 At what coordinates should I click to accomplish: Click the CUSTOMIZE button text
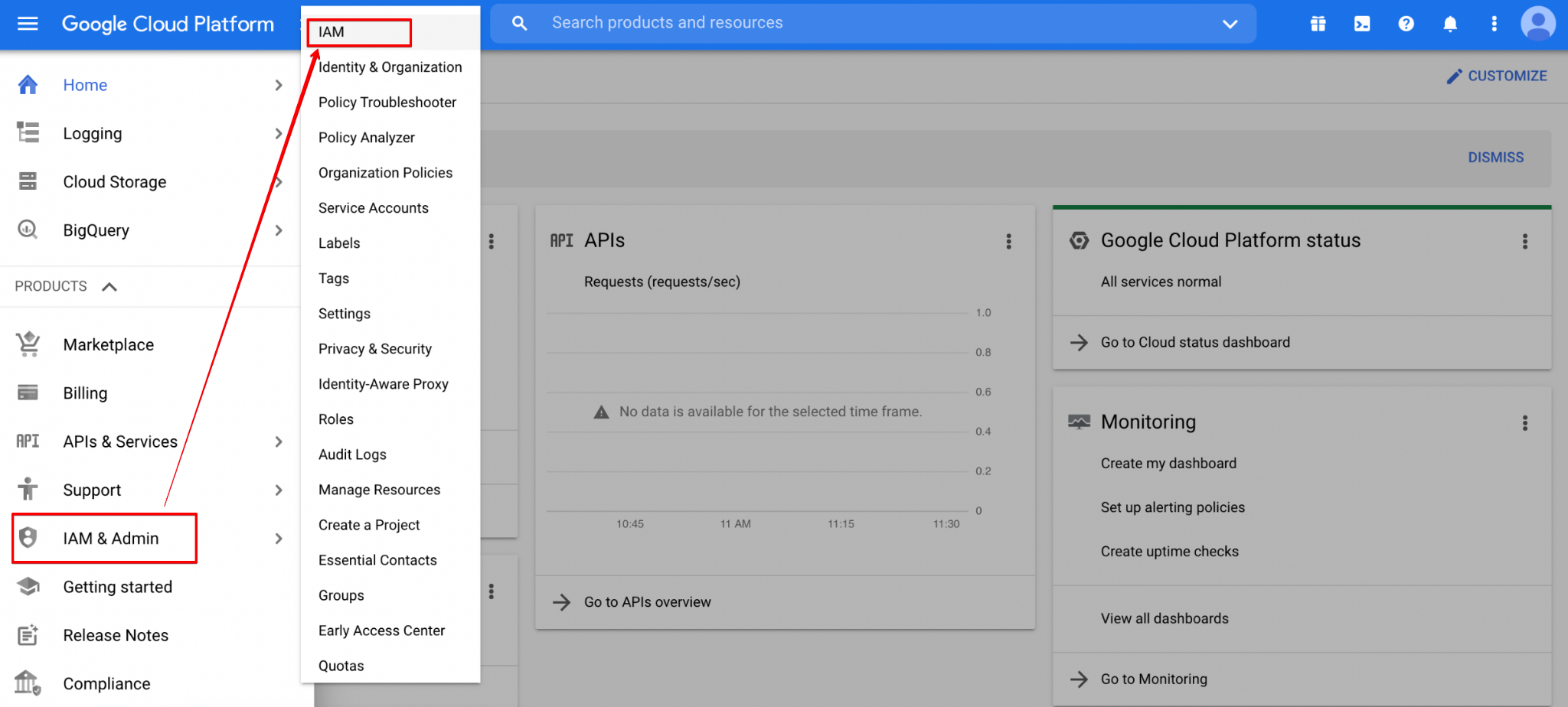tap(1507, 76)
